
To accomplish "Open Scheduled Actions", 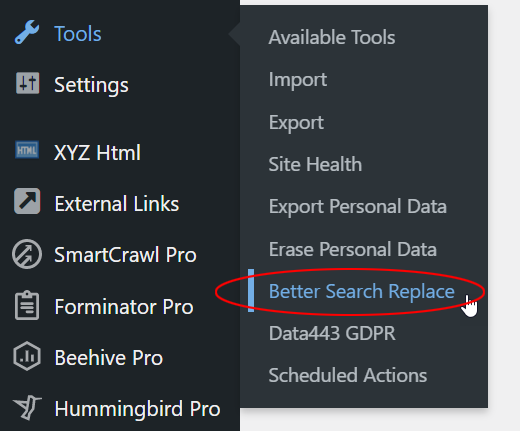I will click(348, 375).
